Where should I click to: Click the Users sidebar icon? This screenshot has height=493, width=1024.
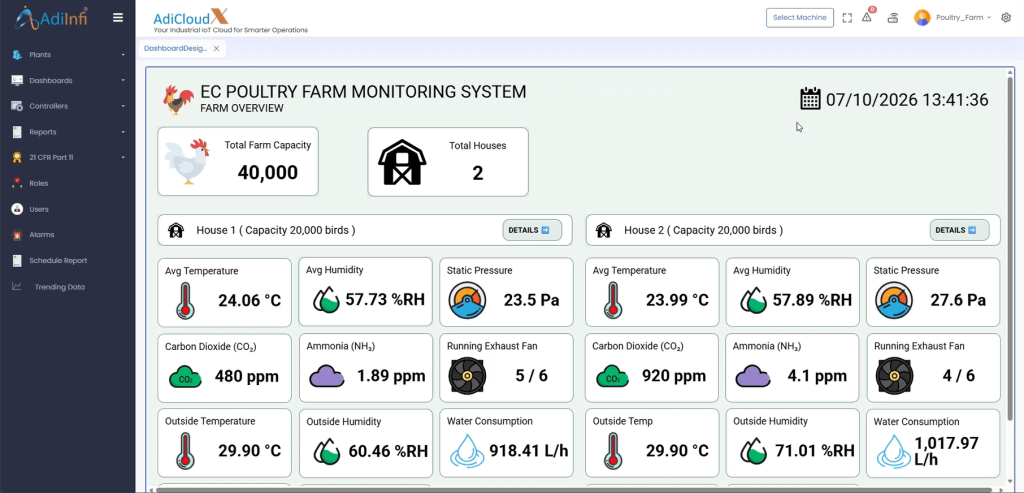(17, 209)
